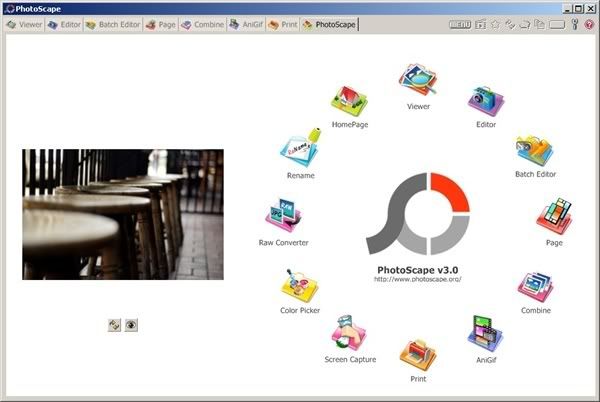Click the shuffle photo button below the preview
Viewport: 600px width, 402px height.
point(114,325)
